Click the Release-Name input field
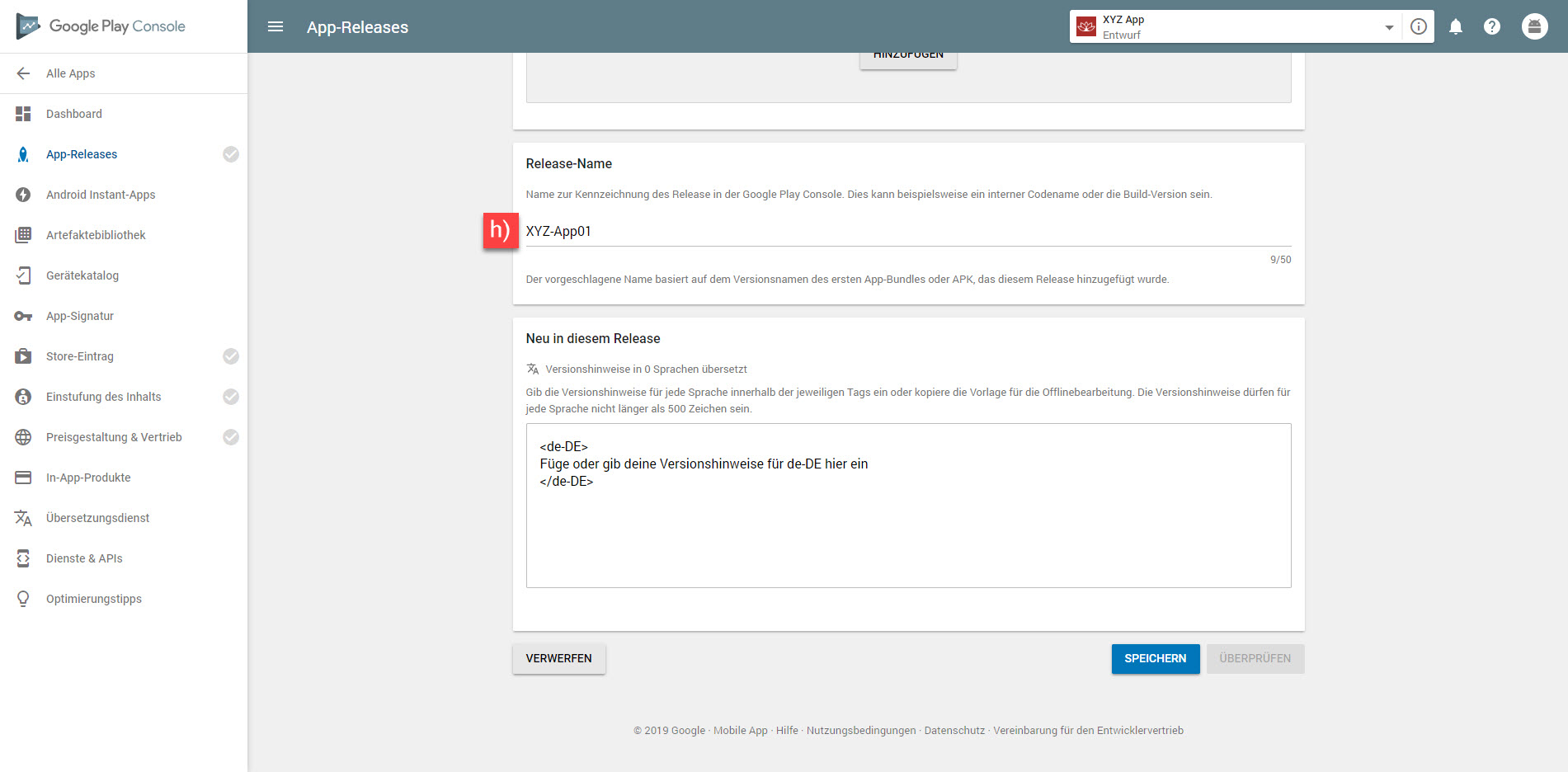The image size is (1568, 772). [908, 232]
